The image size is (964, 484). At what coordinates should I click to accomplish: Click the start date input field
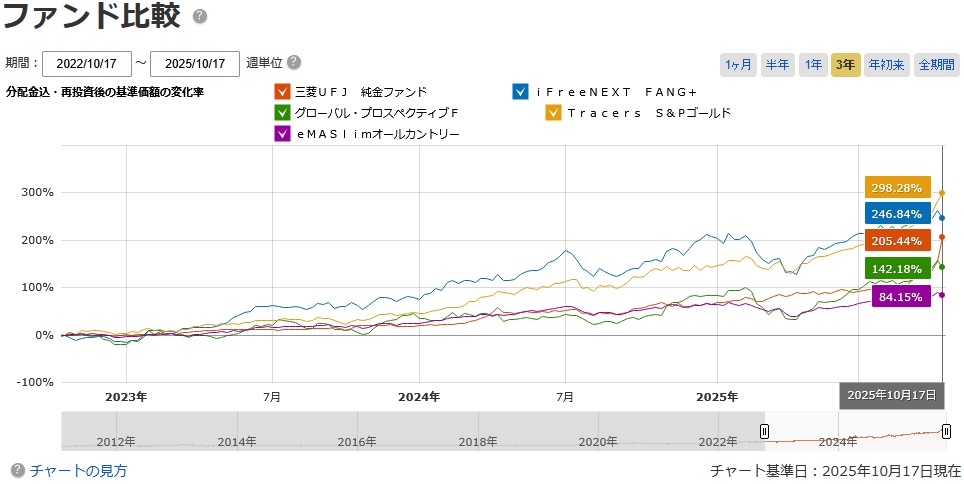(x=87, y=64)
